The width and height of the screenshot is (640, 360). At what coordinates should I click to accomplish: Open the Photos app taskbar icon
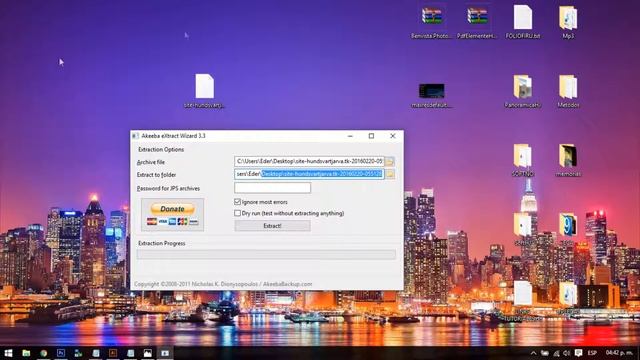coord(148,353)
